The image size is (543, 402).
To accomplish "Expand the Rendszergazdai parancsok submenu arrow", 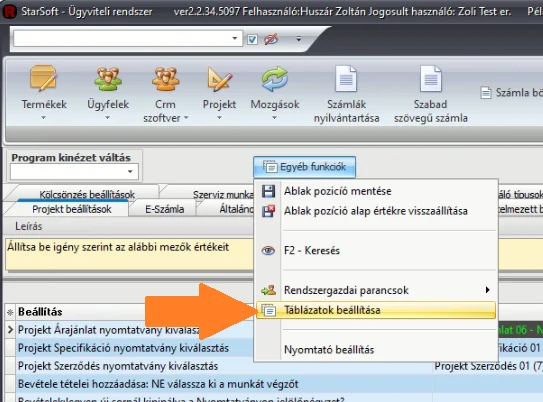I will coord(488,290).
